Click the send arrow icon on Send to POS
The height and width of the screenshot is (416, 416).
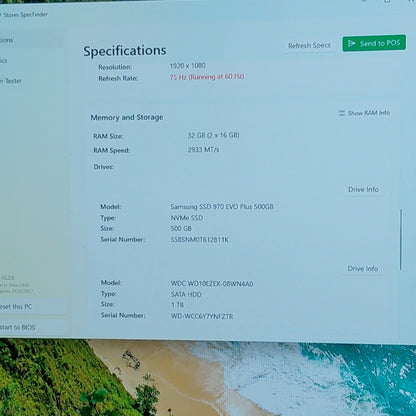click(x=351, y=43)
